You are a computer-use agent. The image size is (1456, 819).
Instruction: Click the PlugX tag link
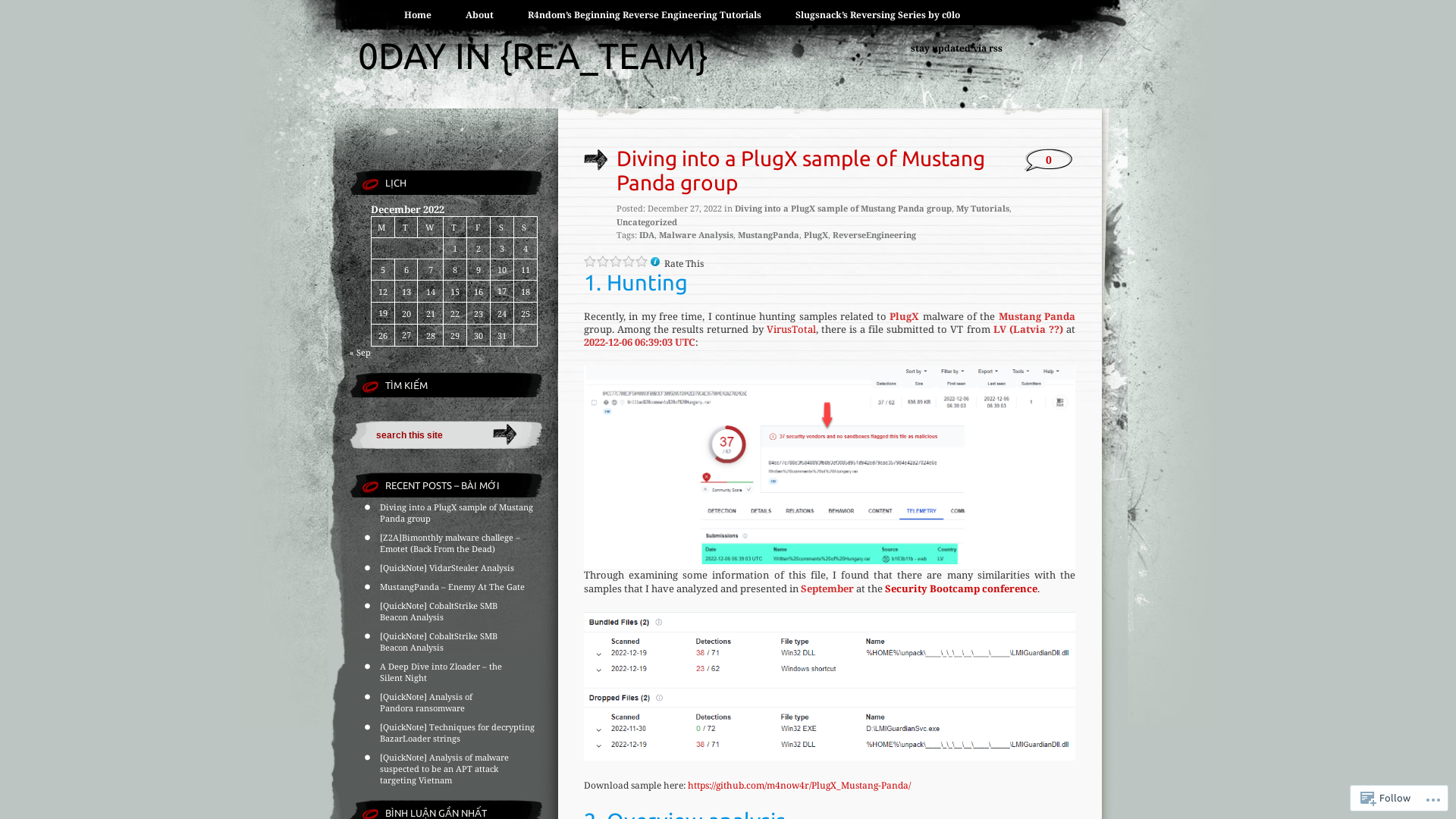click(x=816, y=234)
